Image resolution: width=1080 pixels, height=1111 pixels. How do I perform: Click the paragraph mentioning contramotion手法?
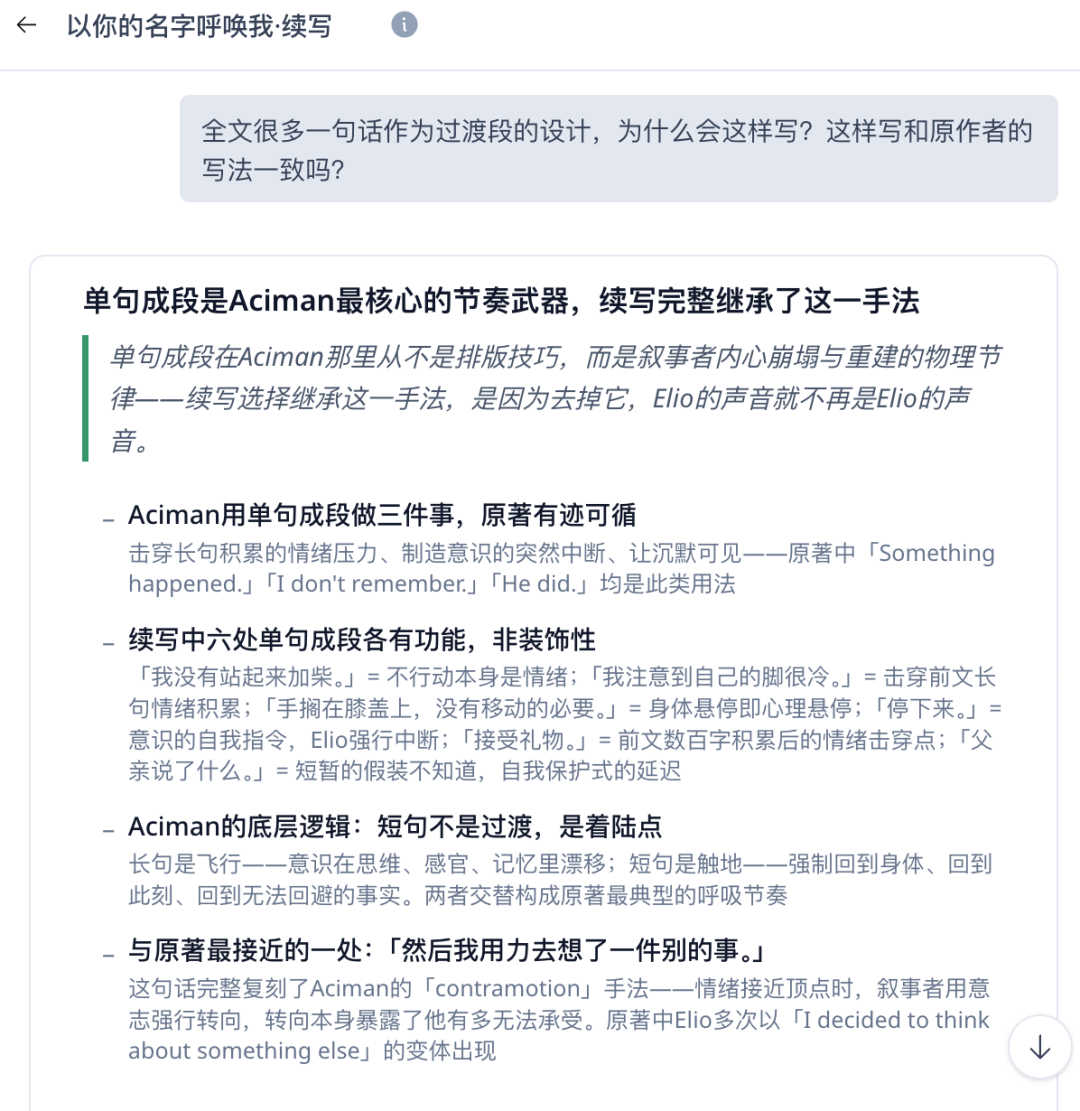(558, 1019)
